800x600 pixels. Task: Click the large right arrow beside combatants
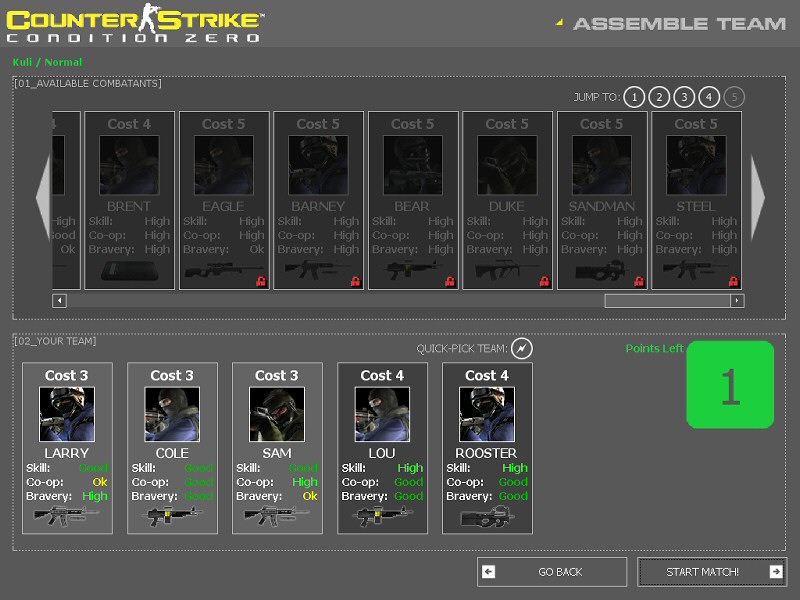pos(757,197)
